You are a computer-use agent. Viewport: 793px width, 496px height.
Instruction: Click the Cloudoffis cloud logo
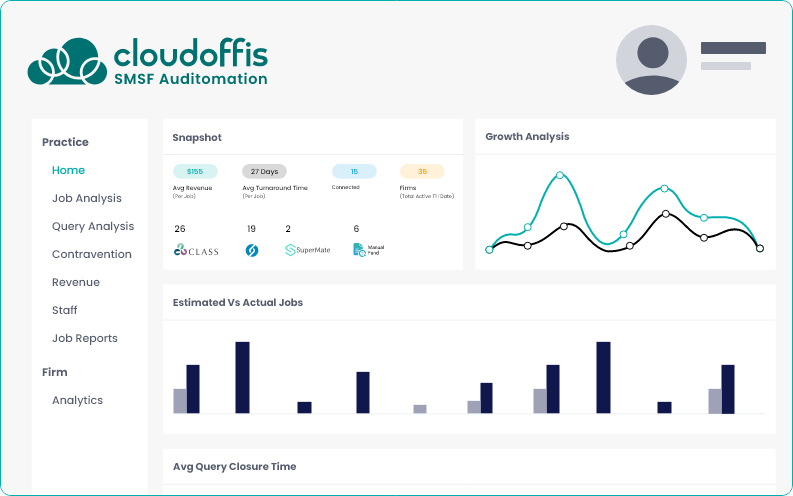pos(66,62)
